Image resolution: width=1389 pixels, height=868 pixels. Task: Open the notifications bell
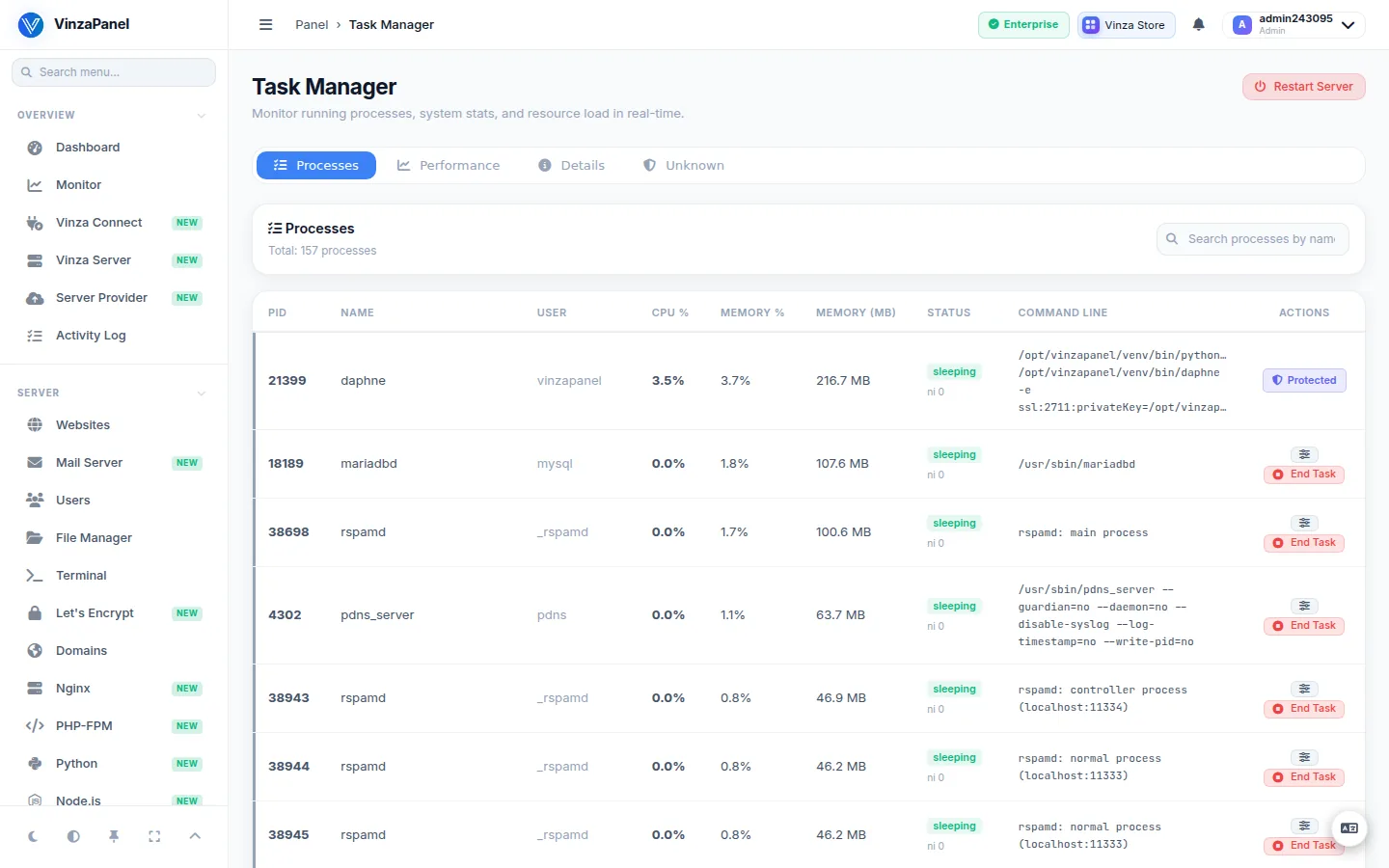pyautogui.click(x=1198, y=25)
